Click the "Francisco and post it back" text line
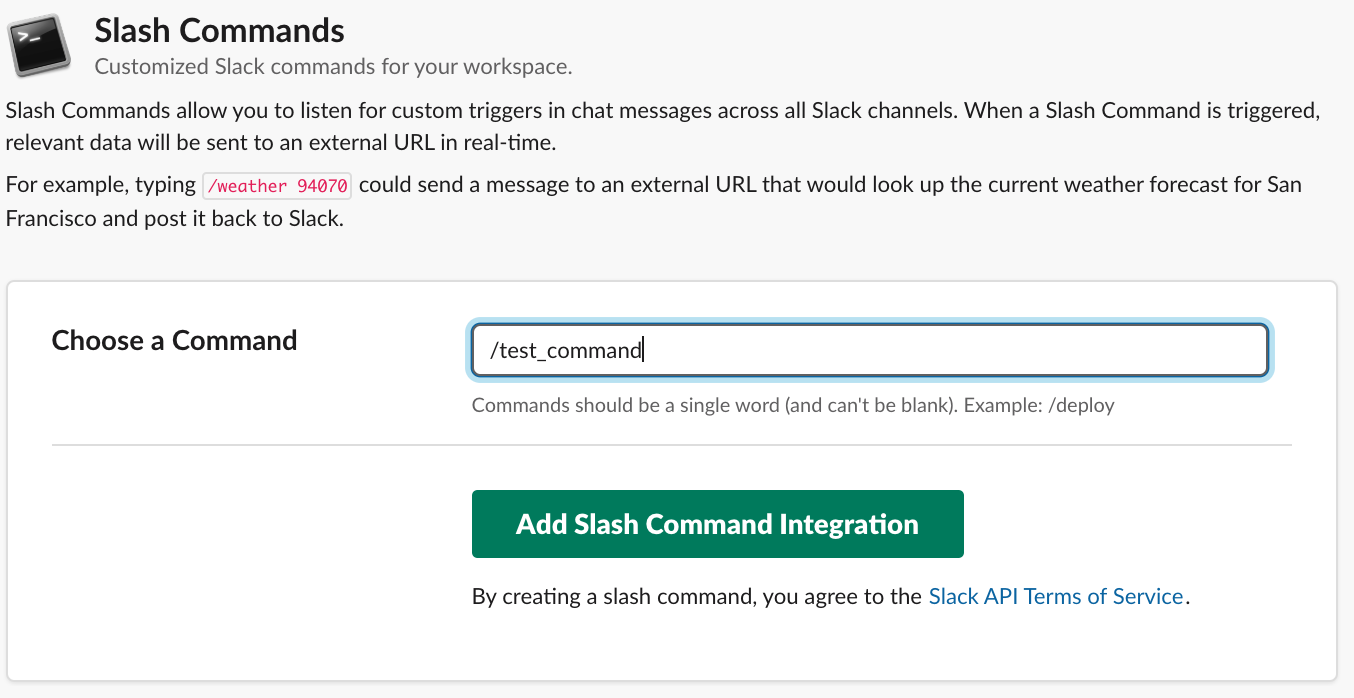 174,218
